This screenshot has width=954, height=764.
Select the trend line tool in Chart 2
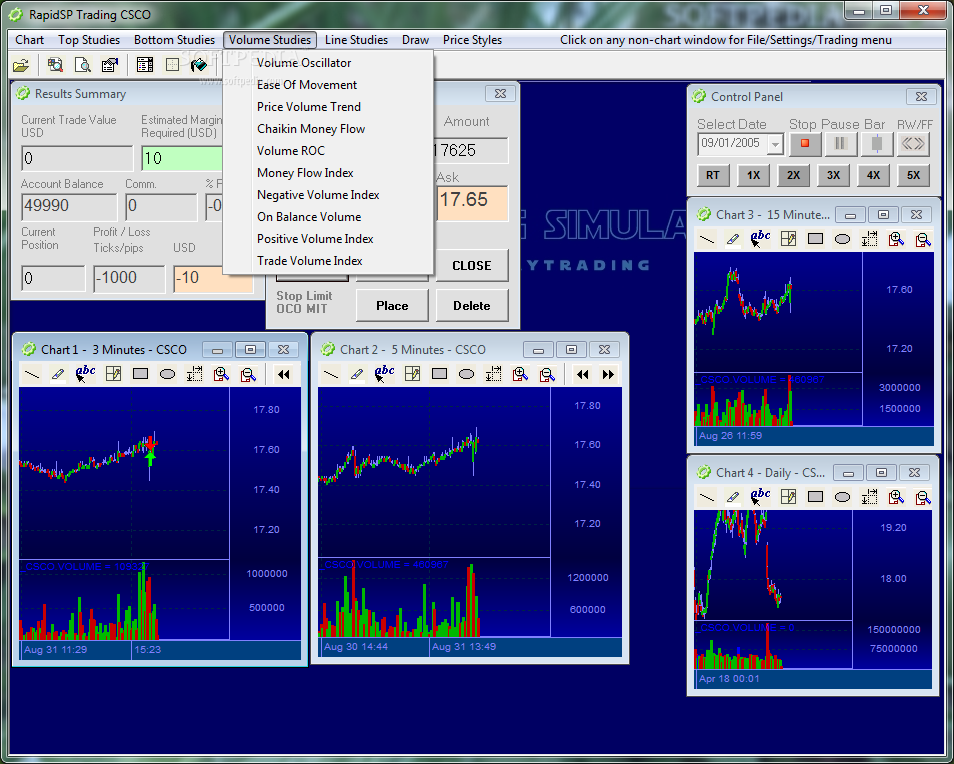330,374
